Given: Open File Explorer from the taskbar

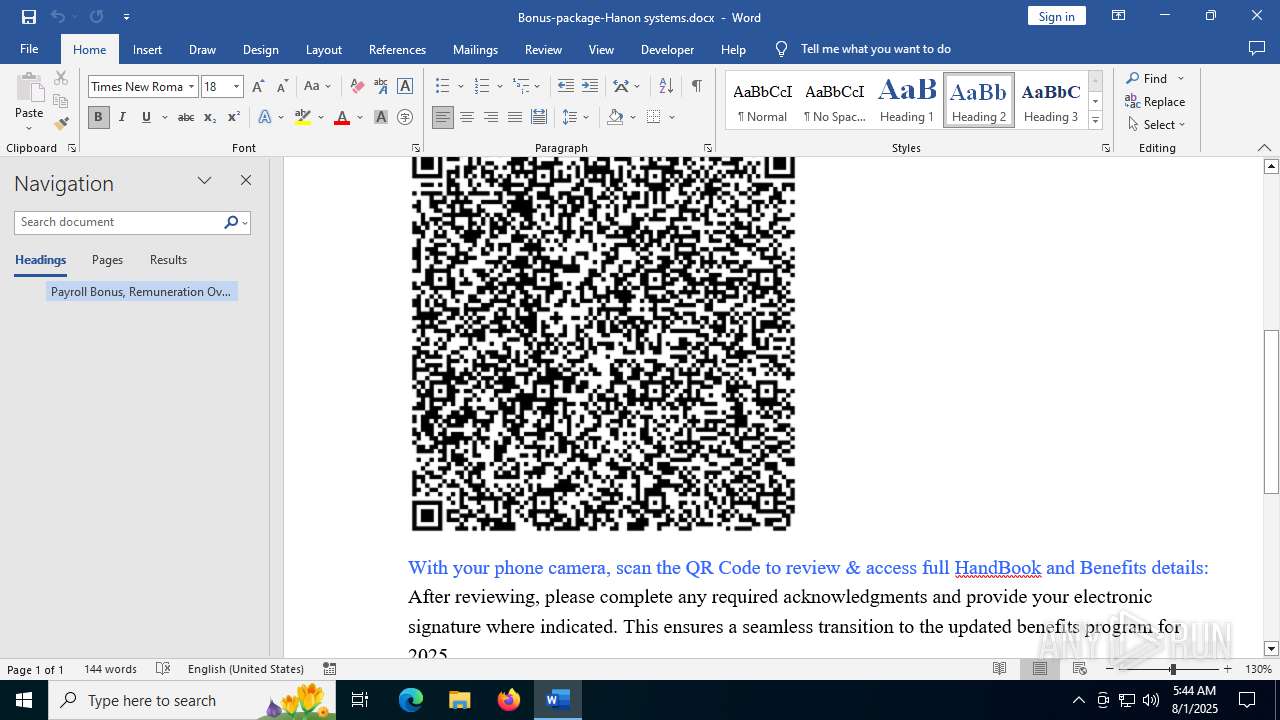Looking at the screenshot, I should (460, 700).
